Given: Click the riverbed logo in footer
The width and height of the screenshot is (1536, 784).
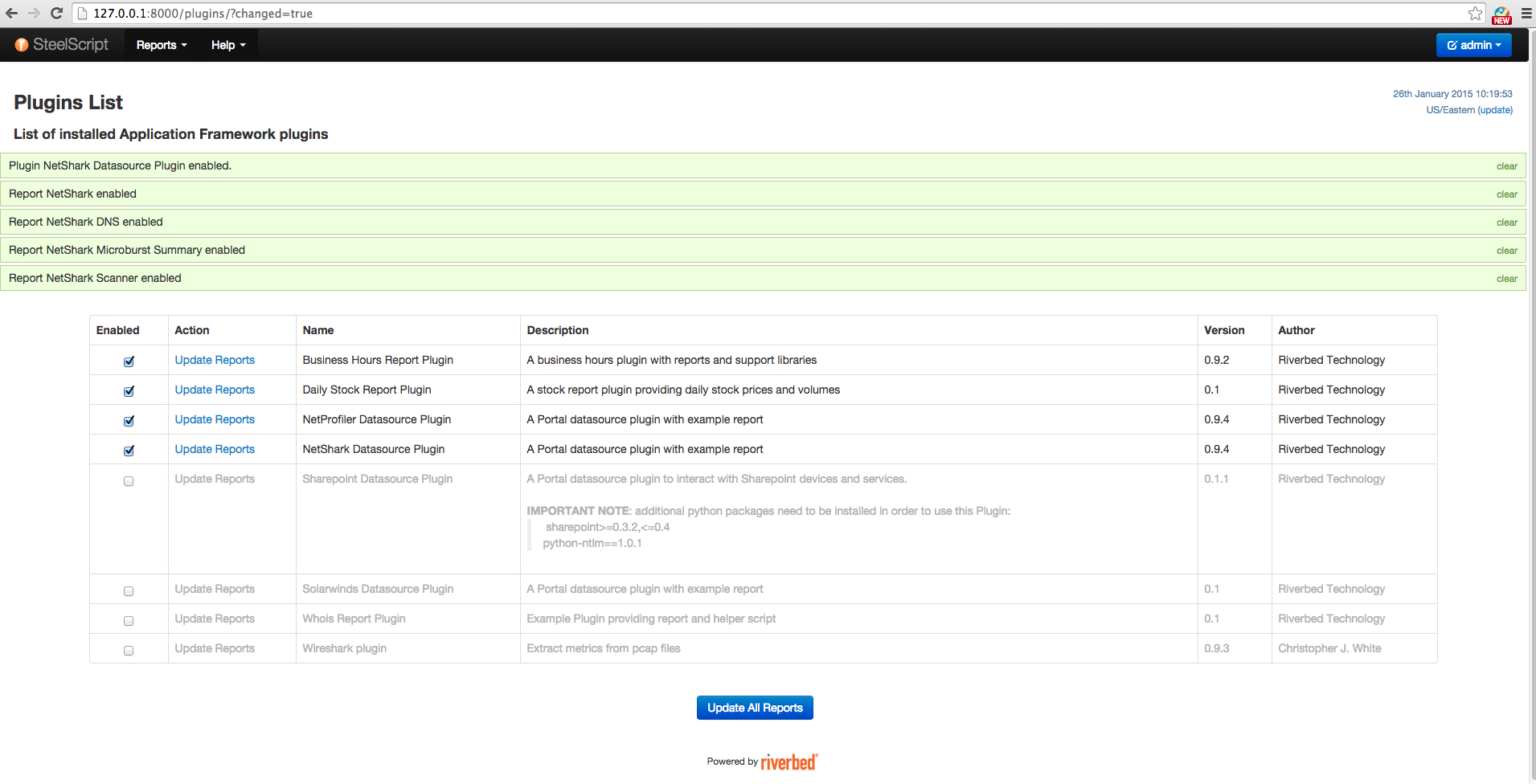Looking at the screenshot, I should tap(789, 762).
